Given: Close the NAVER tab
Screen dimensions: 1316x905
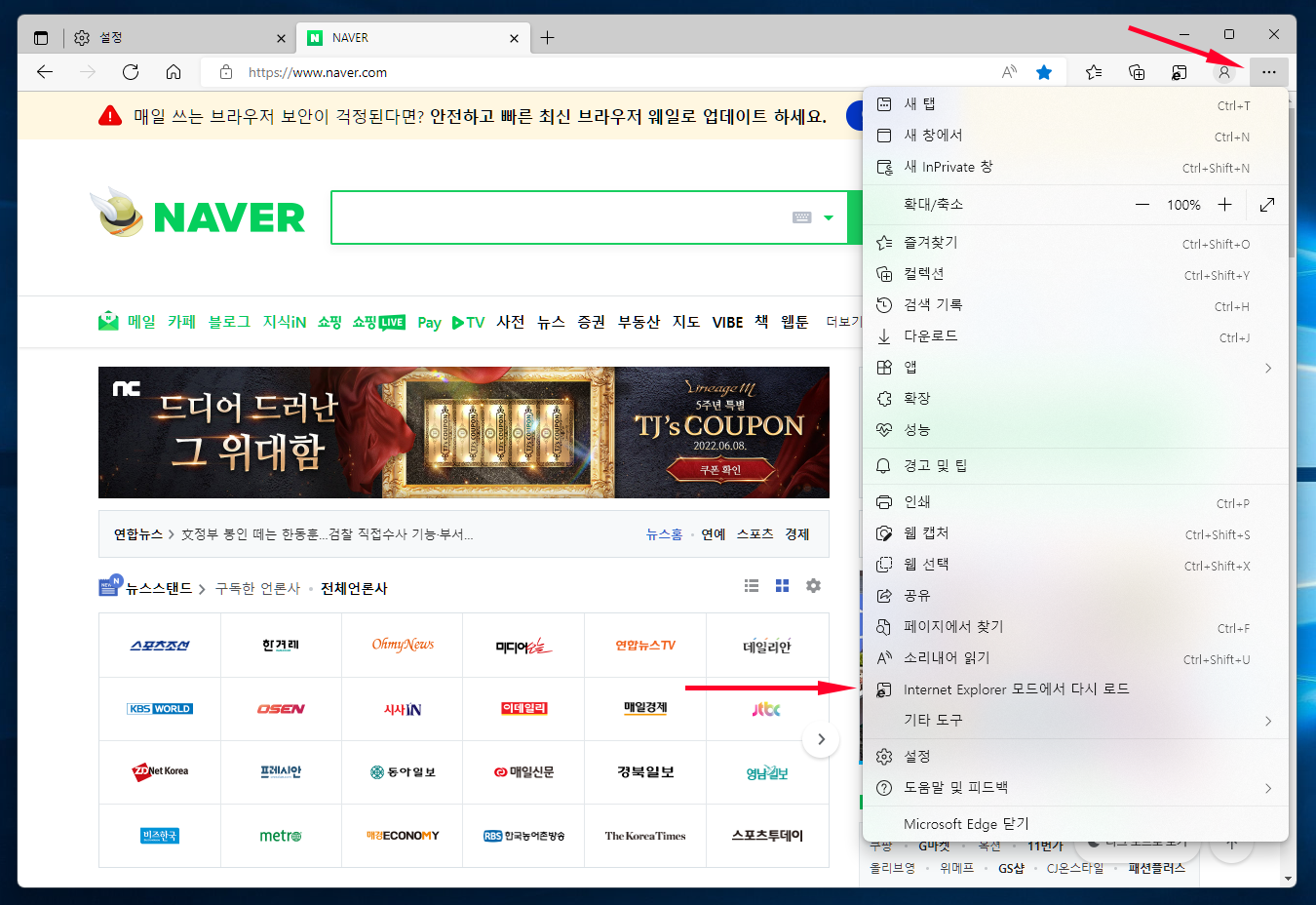Looking at the screenshot, I should (x=515, y=38).
